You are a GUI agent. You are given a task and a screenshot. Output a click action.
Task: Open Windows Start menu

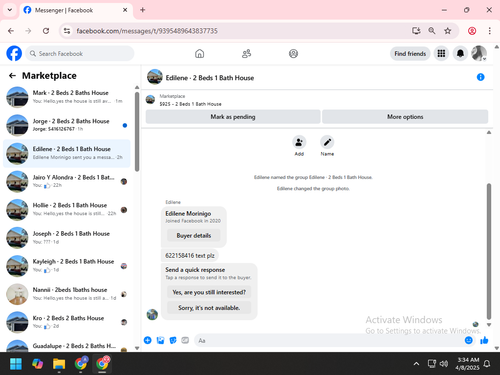[16, 364]
